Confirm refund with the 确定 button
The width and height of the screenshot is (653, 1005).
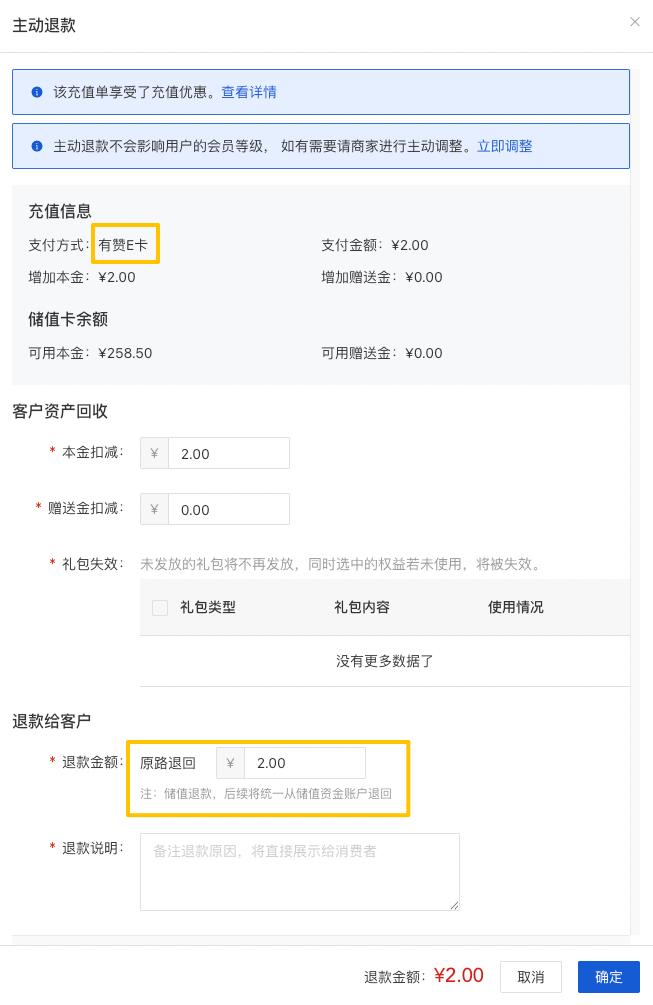pyautogui.click(x=608, y=977)
